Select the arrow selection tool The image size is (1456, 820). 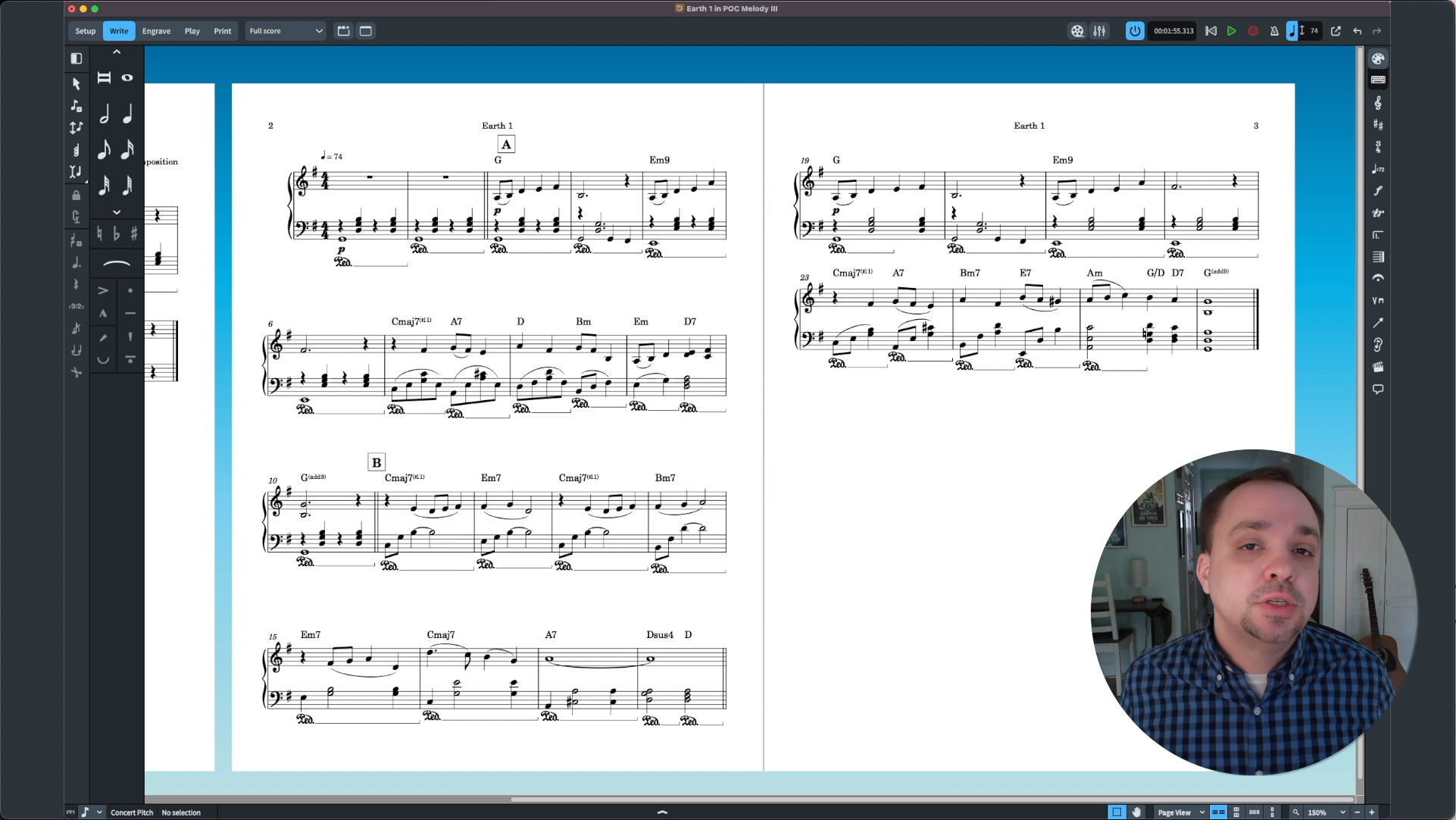76,84
